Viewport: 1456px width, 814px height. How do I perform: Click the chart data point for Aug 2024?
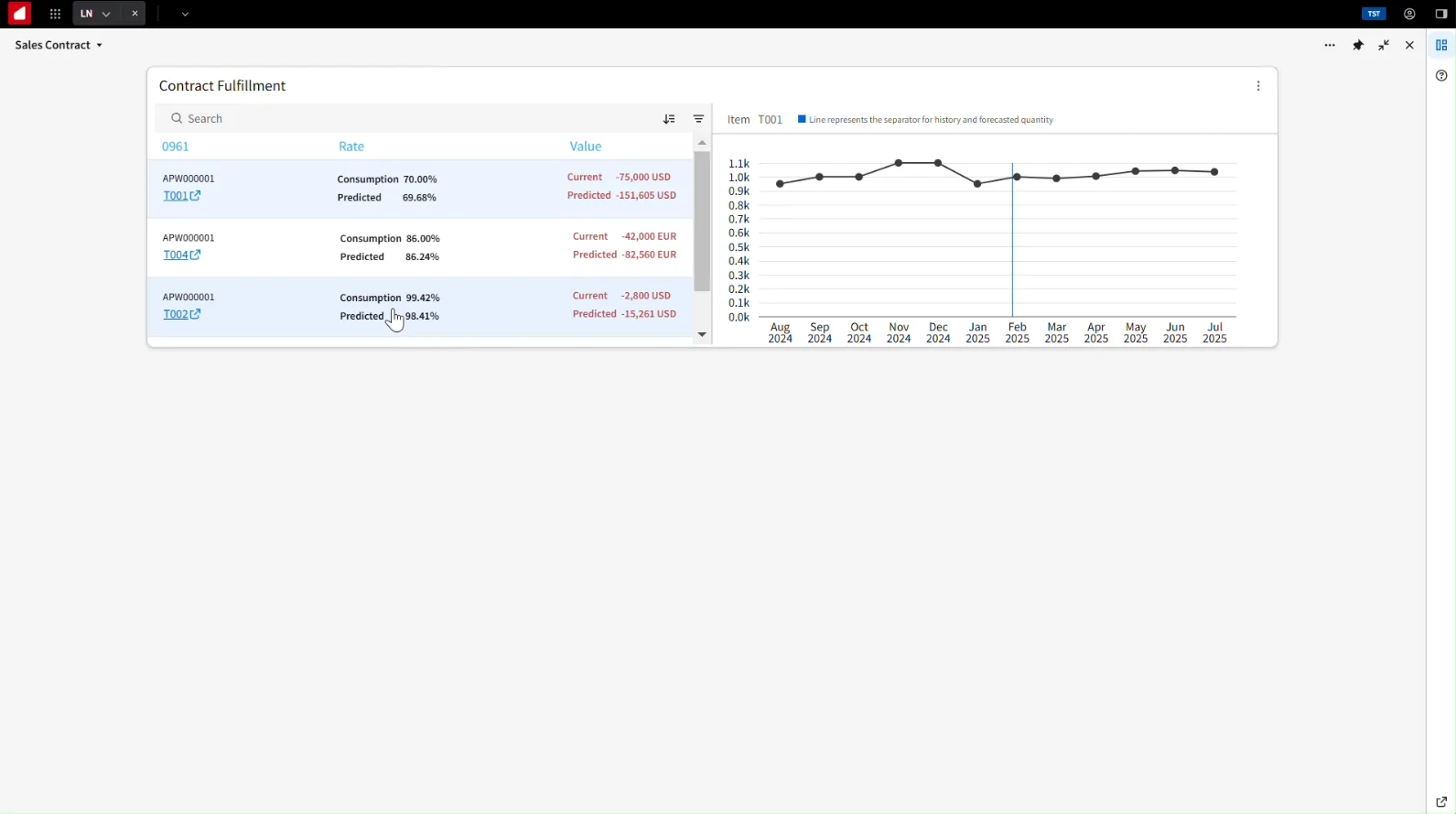tap(780, 184)
